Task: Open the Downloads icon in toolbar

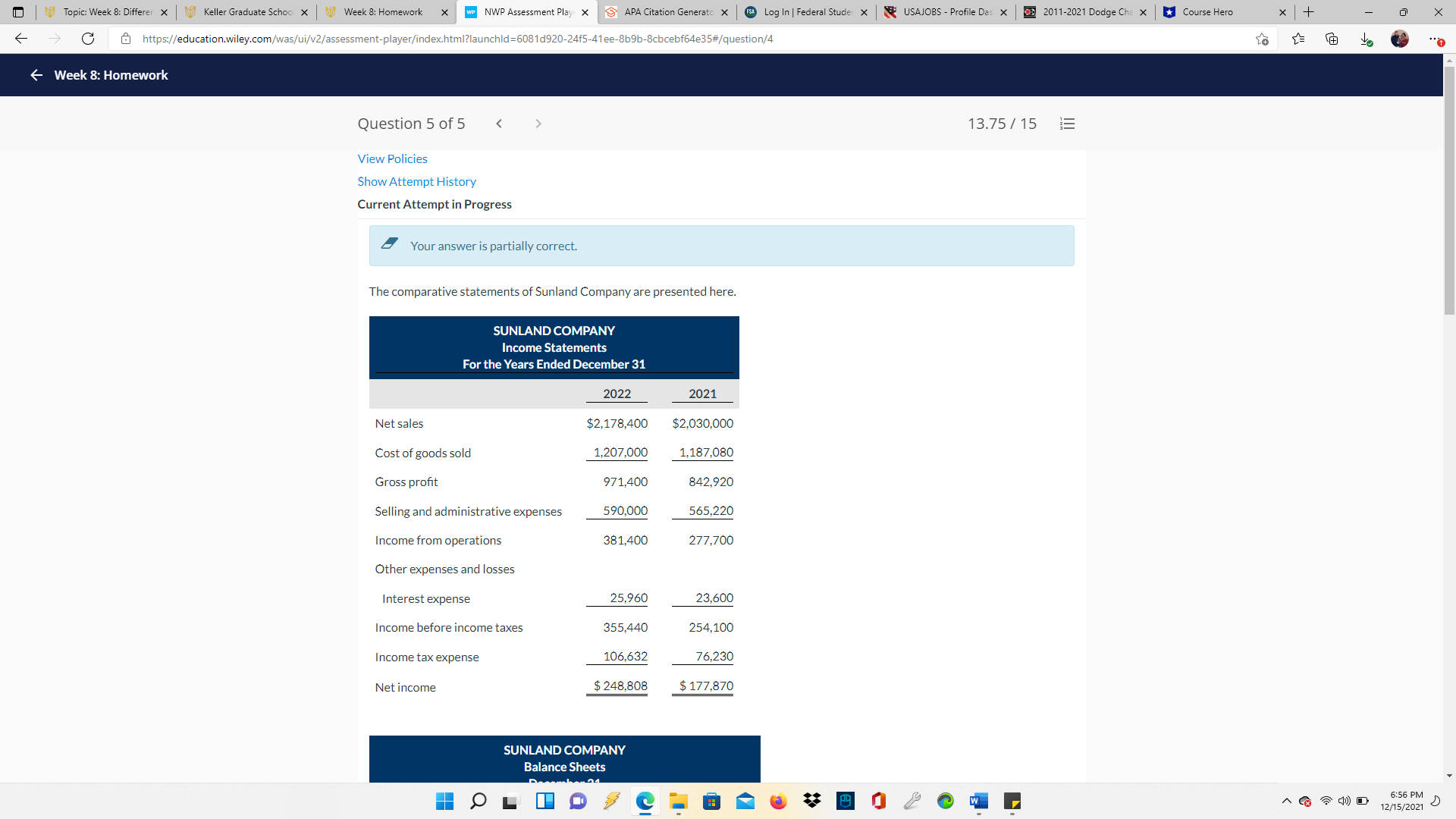Action: pyautogui.click(x=1366, y=39)
